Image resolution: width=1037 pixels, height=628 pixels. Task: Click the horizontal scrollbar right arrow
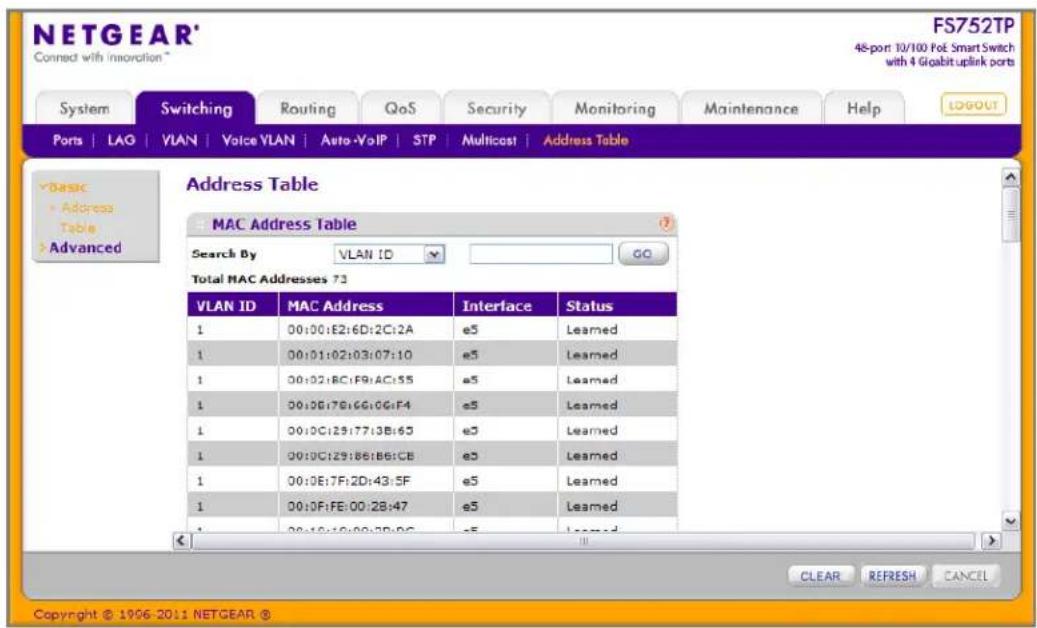click(991, 540)
